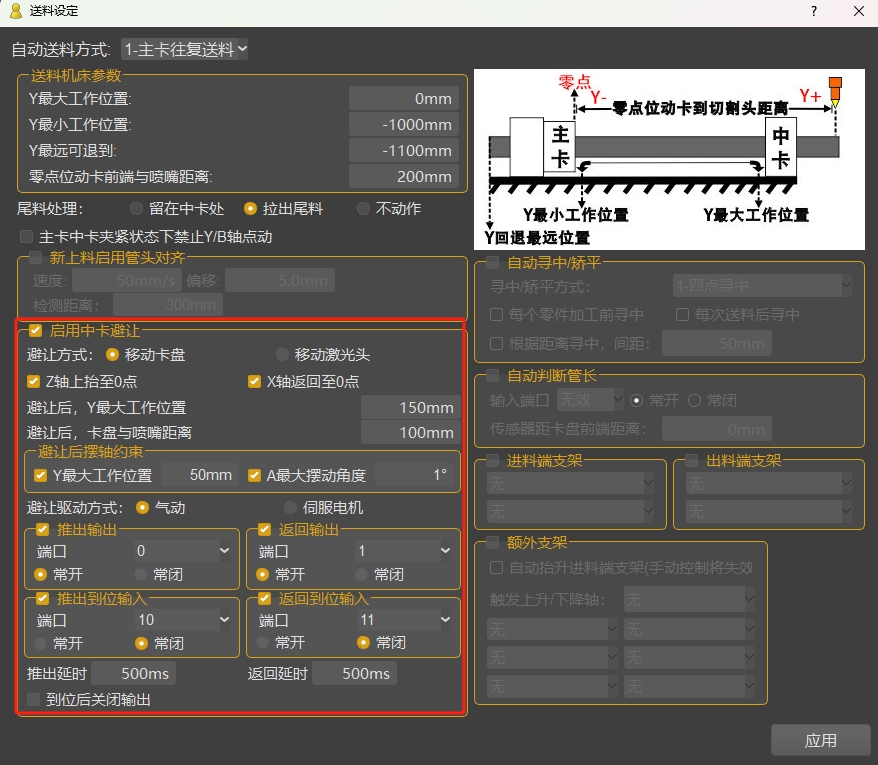Select 伺服电机 as drive method
The width and height of the screenshot is (878, 765).
pyautogui.click(x=292, y=508)
